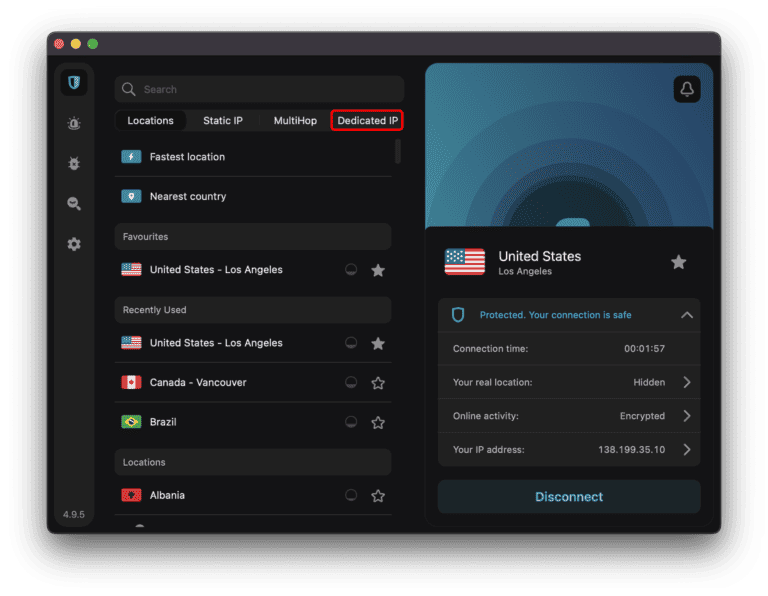768x596 pixels.
Task: Click the locations list scrollbar
Action: pos(397,151)
